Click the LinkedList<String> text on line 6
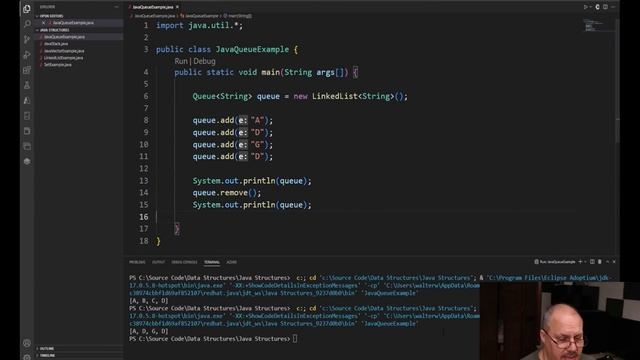 [x=353, y=96]
